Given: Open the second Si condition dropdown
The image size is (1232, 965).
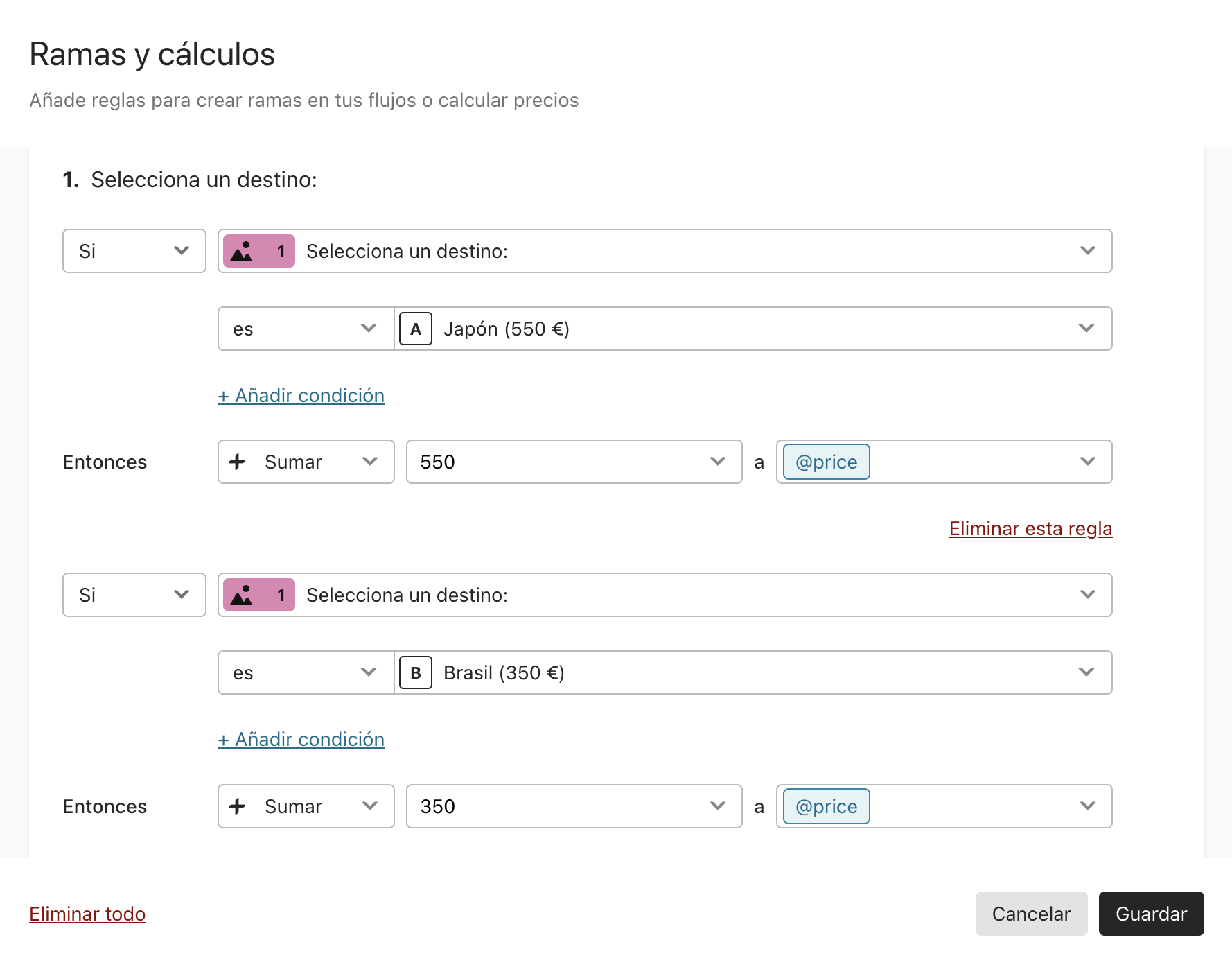Looking at the screenshot, I should [x=134, y=595].
